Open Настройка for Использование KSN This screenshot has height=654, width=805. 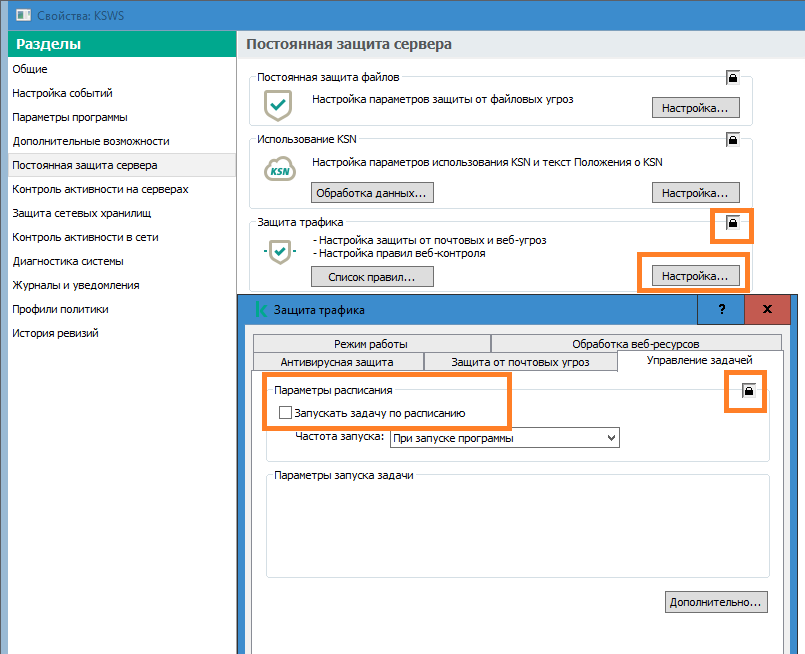tap(696, 193)
